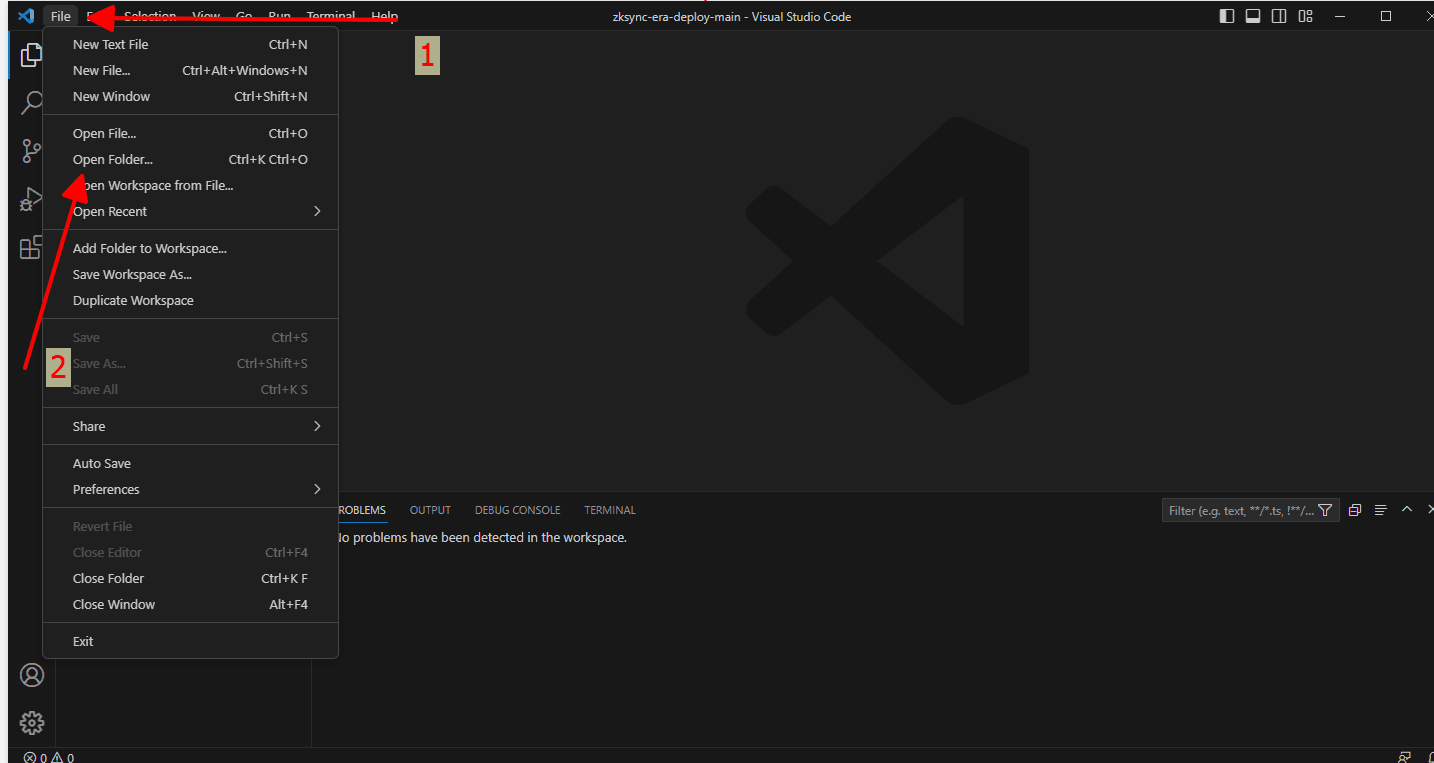The width and height of the screenshot is (1434, 763).
Task: Choose Close Window
Action: pos(190,604)
